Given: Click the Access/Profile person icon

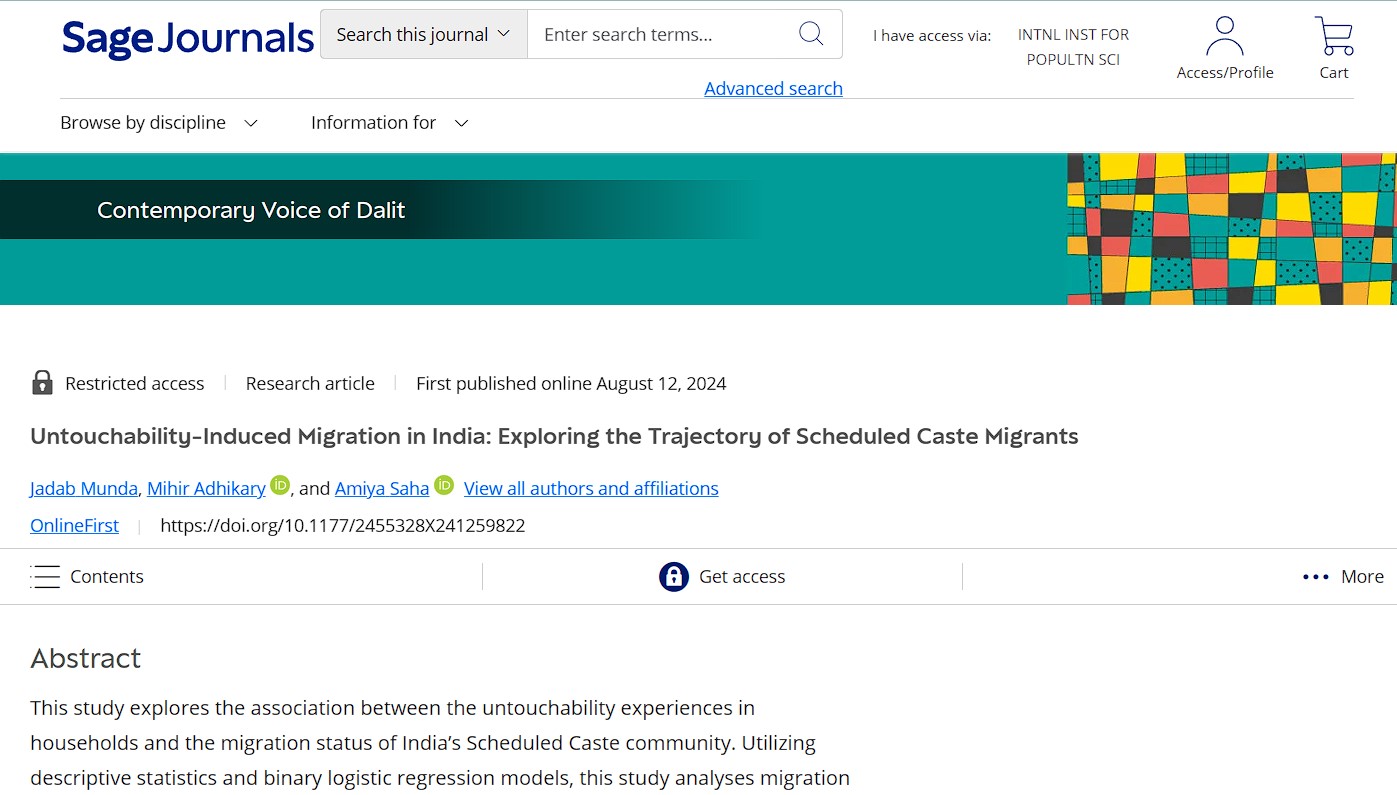Looking at the screenshot, I should pyautogui.click(x=1225, y=36).
